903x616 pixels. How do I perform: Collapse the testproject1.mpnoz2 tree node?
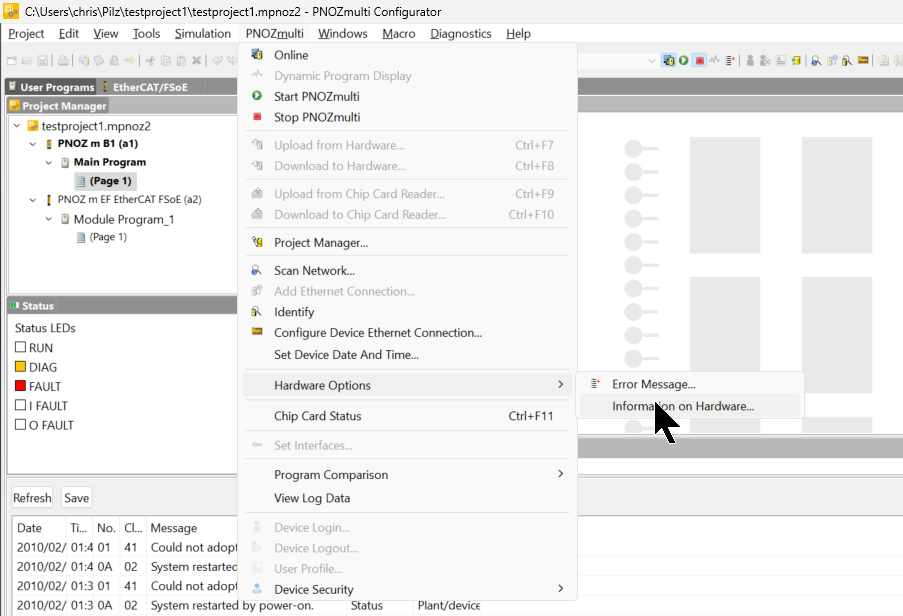tap(17, 126)
